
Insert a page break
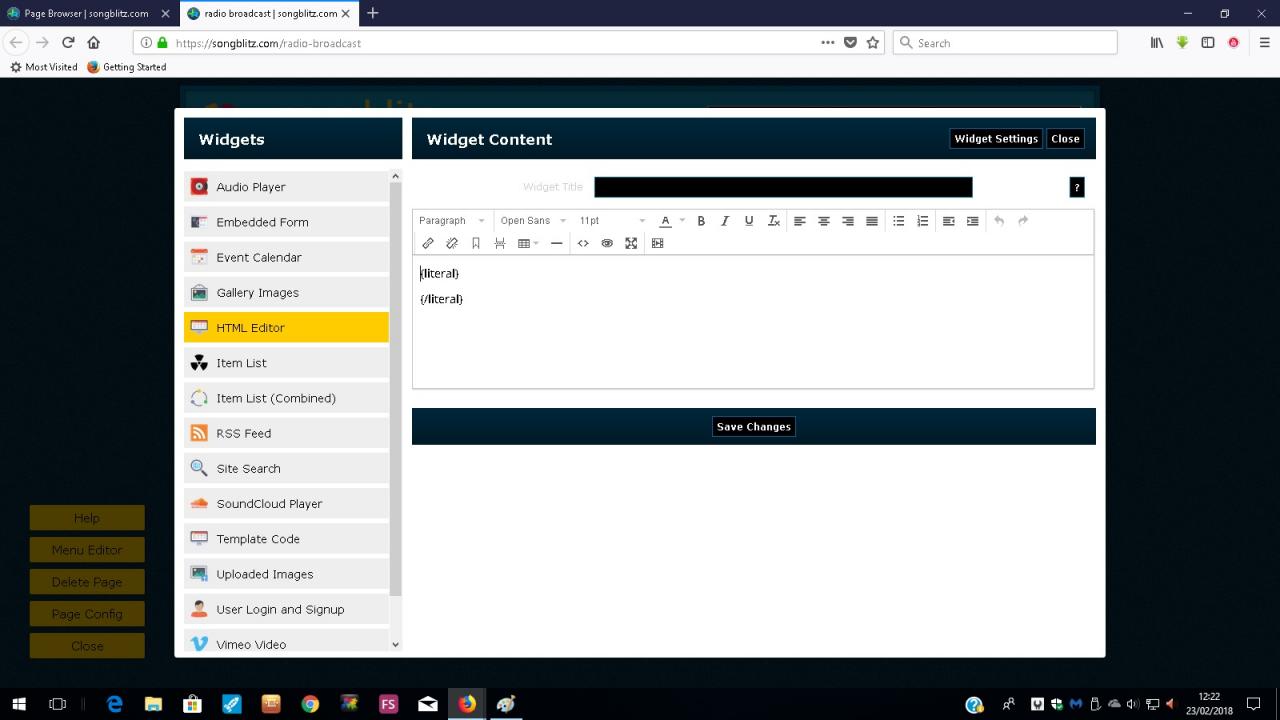(x=500, y=243)
